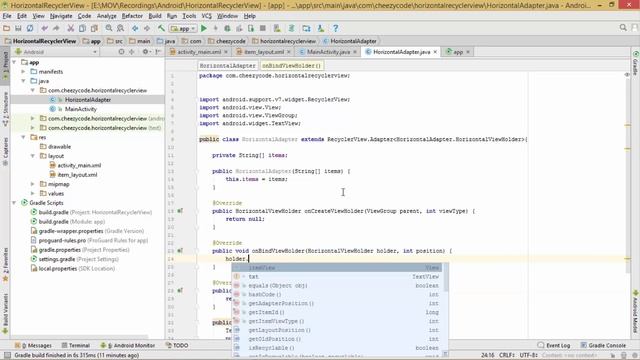This screenshot has width=640, height=360.
Task: Collapse the Gradle Scripts node
Action: point(15,203)
